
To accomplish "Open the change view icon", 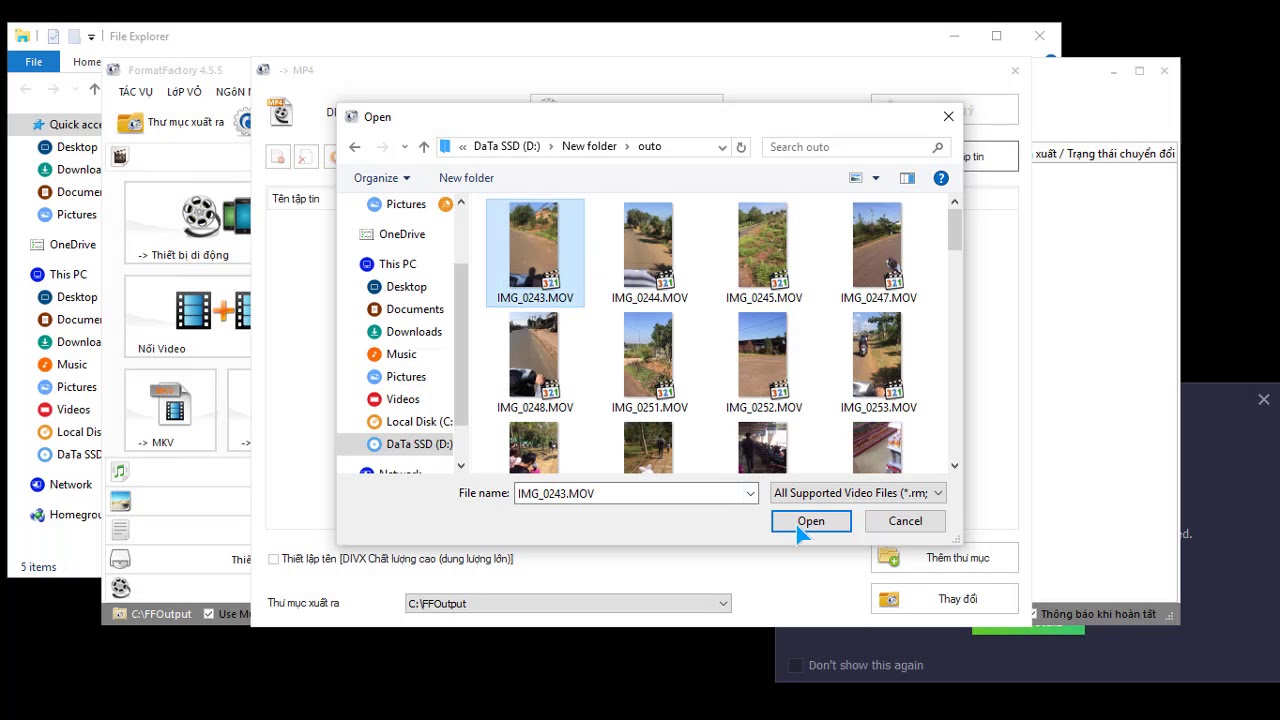I will click(x=856, y=178).
